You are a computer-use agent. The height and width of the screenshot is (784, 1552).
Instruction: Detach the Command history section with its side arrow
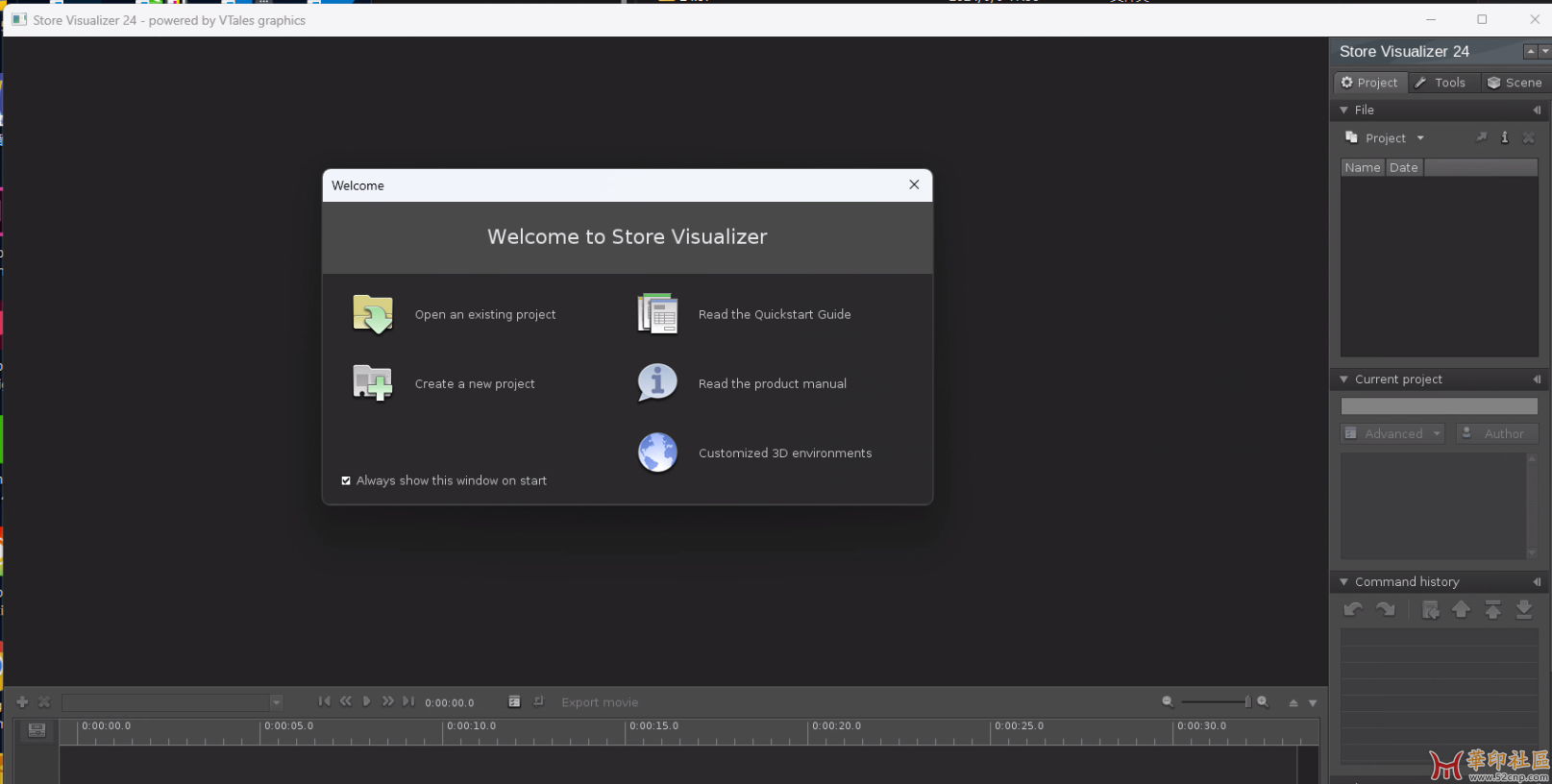click(x=1537, y=582)
